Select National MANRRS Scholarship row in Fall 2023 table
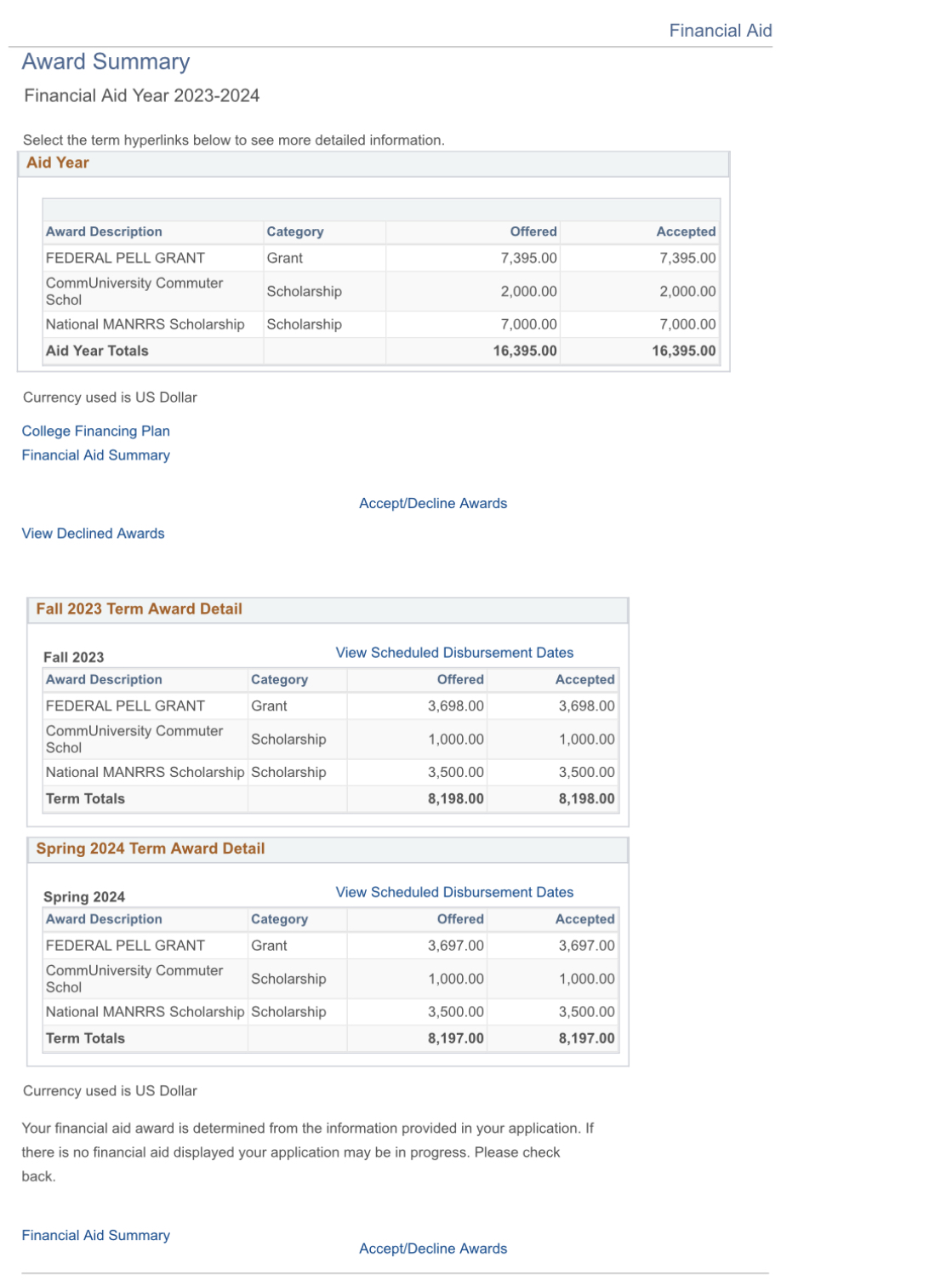 tap(331, 772)
